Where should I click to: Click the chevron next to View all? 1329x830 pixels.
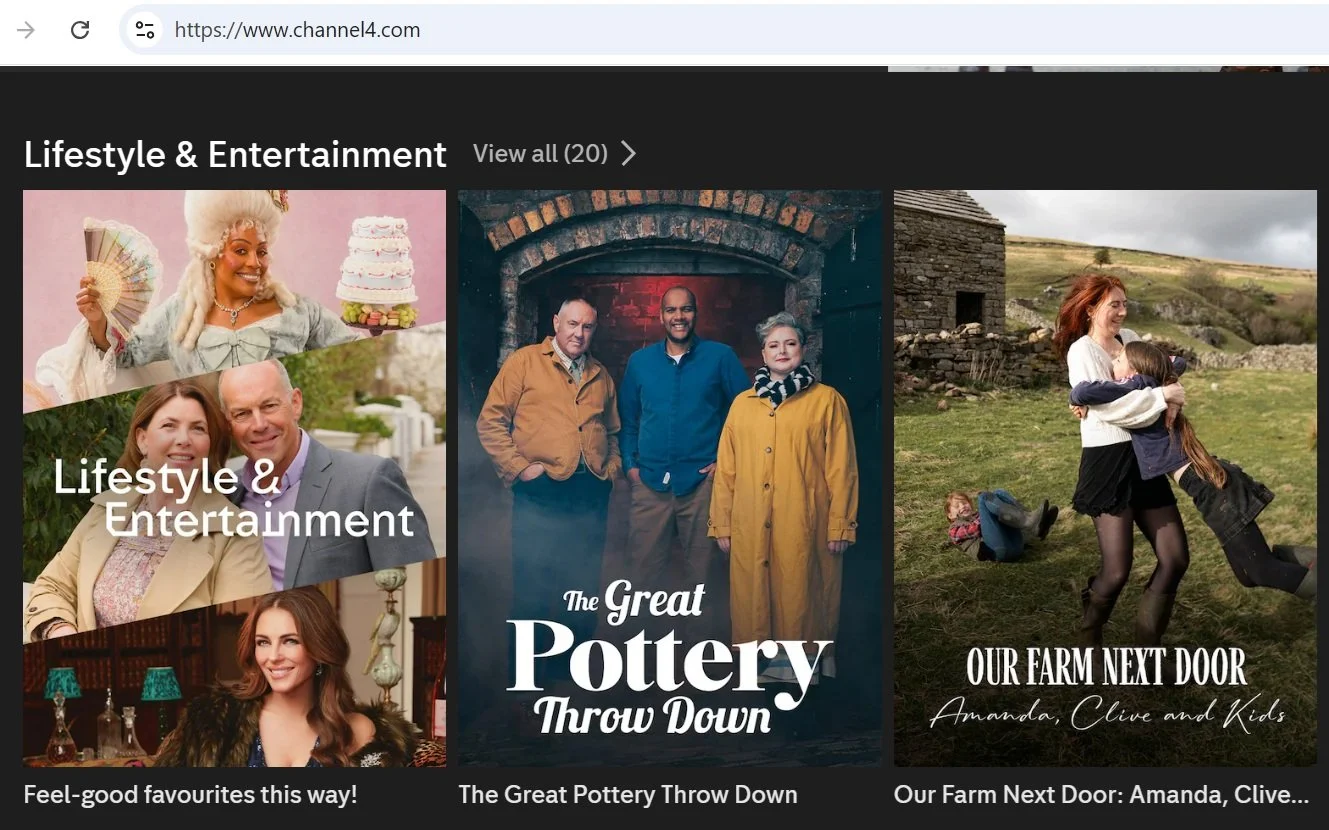coord(628,153)
